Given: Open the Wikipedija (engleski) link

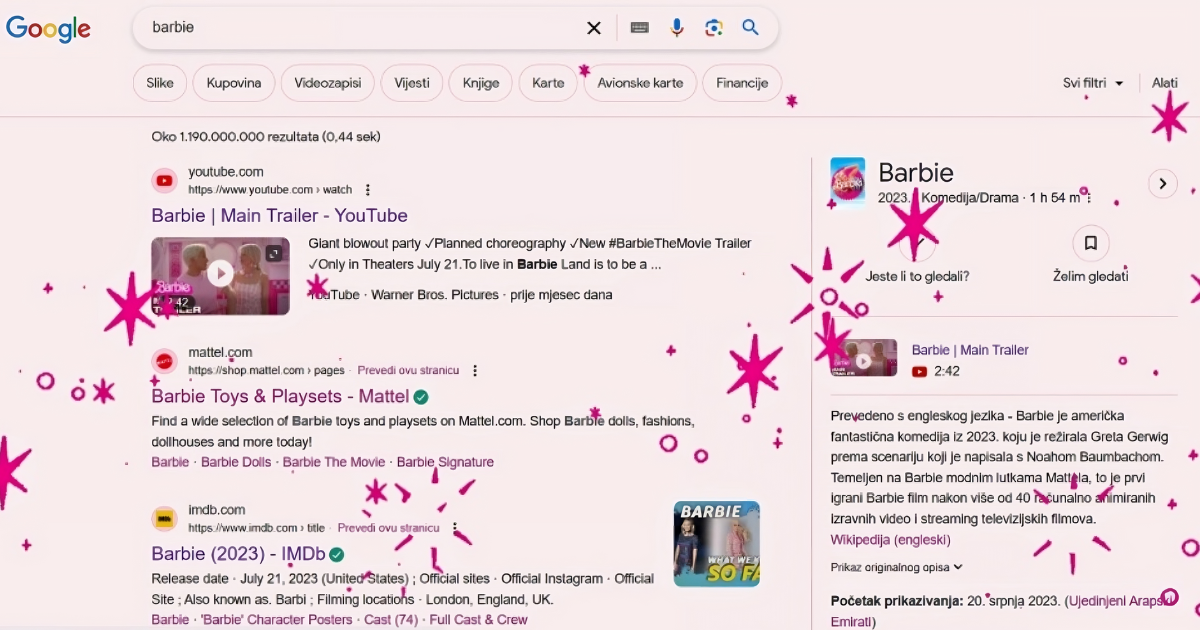Looking at the screenshot, I should [x=891, y=540].
